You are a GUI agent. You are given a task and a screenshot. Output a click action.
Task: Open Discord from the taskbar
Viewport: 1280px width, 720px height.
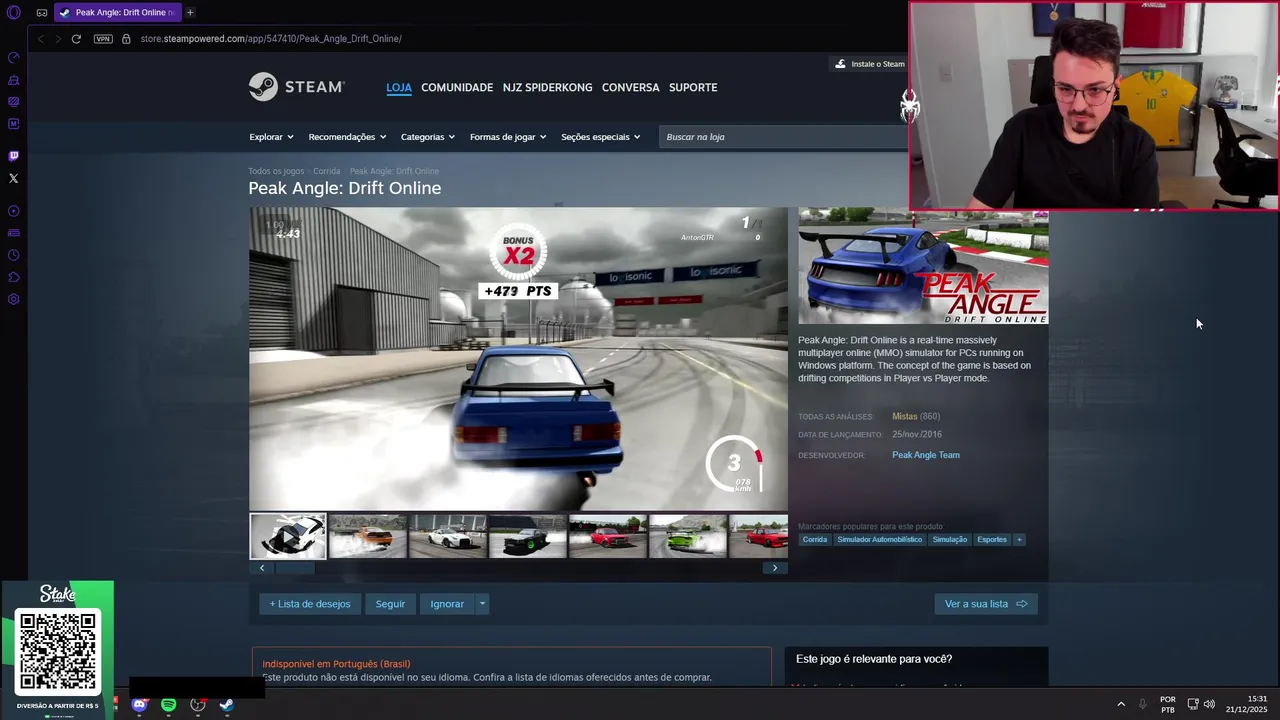point(139,705)
